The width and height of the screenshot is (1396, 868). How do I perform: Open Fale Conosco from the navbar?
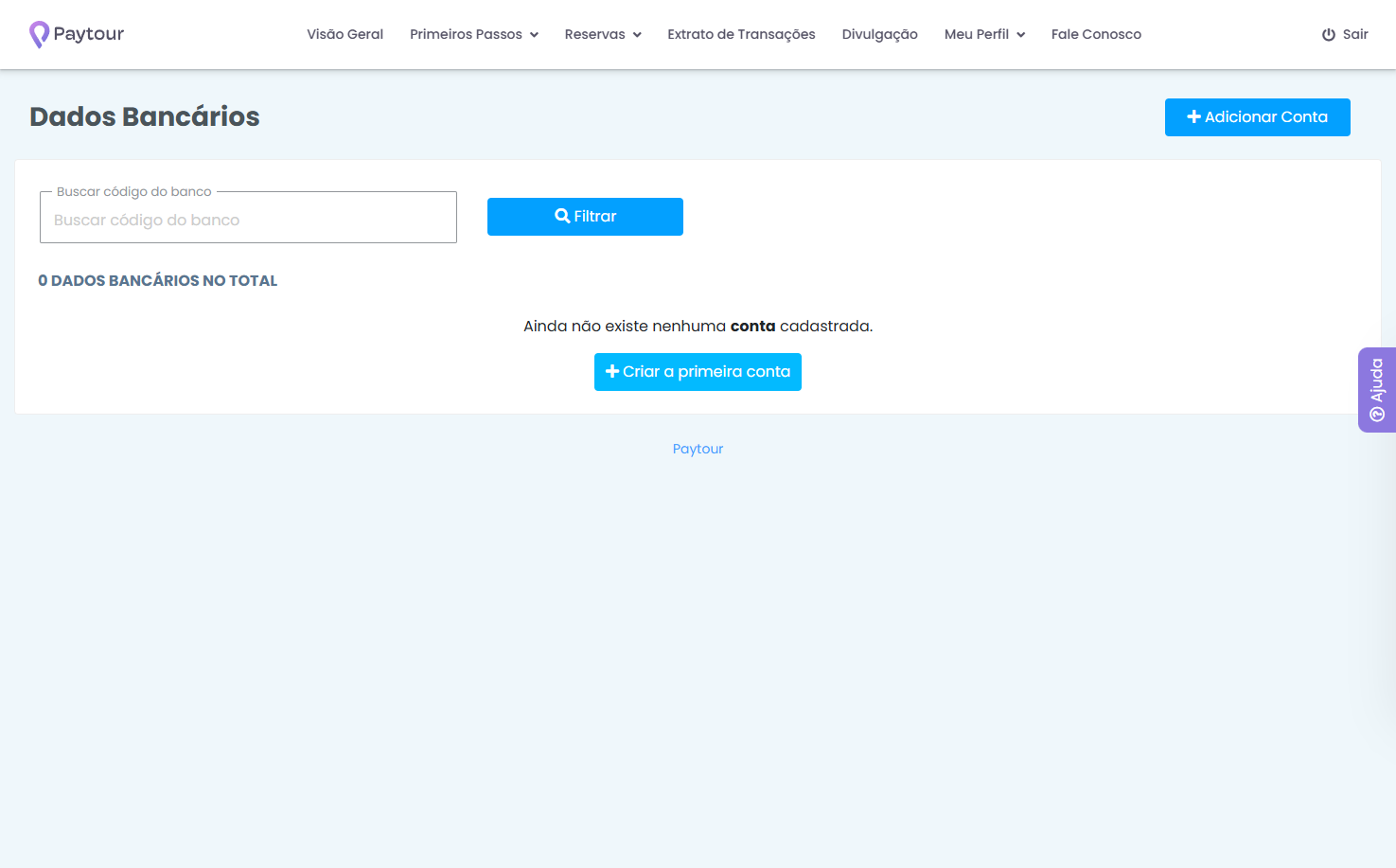coord(1096,34)
